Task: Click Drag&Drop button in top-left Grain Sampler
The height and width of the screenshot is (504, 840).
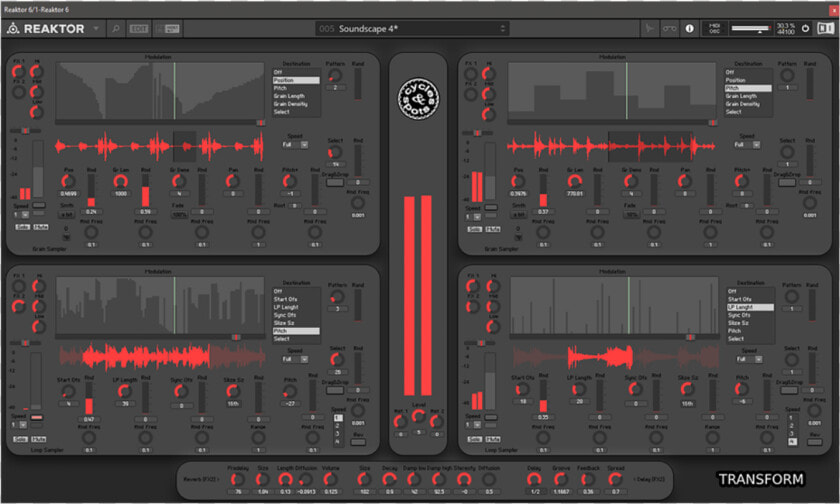Action: coord(335,183)
